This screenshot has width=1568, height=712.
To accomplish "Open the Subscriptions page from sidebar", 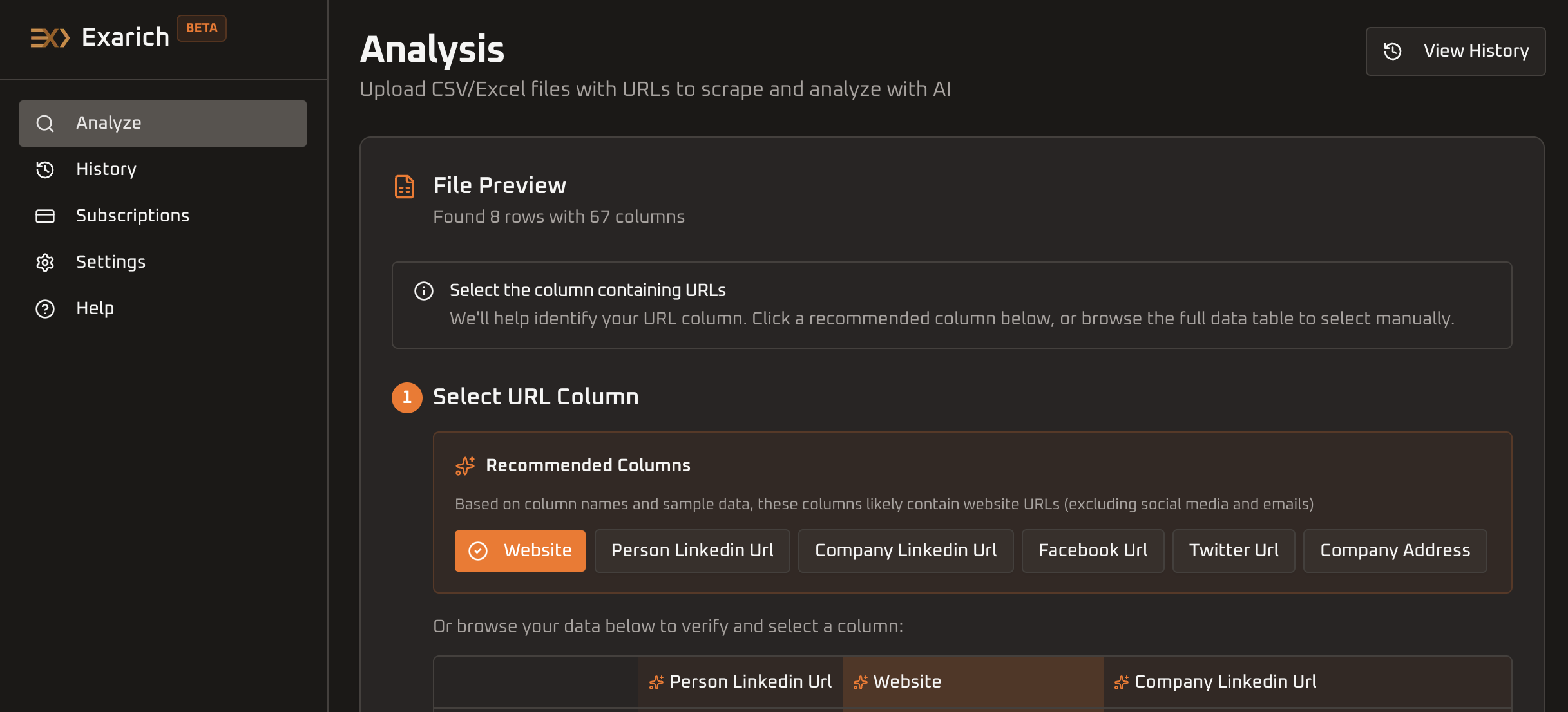I will pos(132,216).
